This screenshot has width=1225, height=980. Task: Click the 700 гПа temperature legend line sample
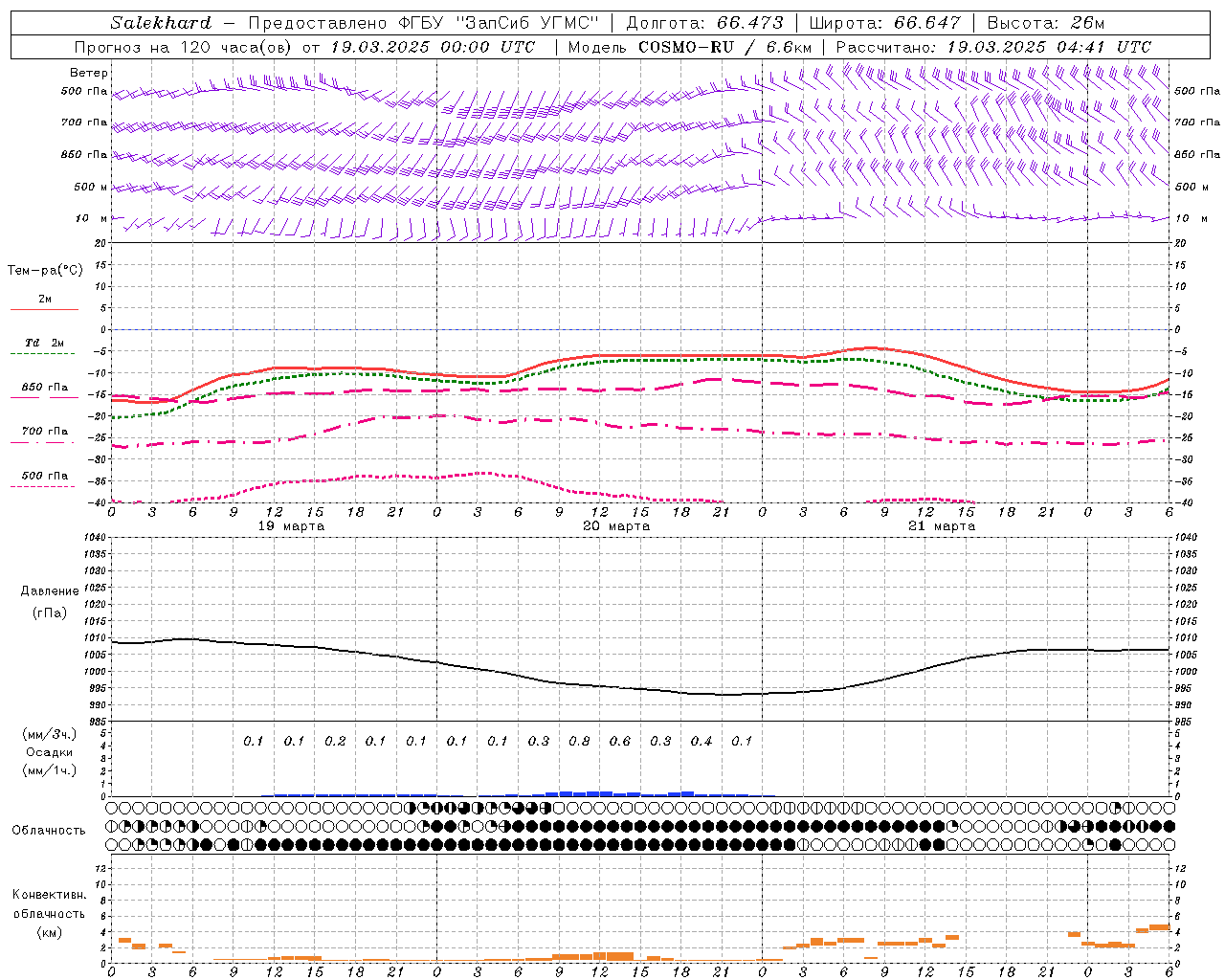pos(44,442)
